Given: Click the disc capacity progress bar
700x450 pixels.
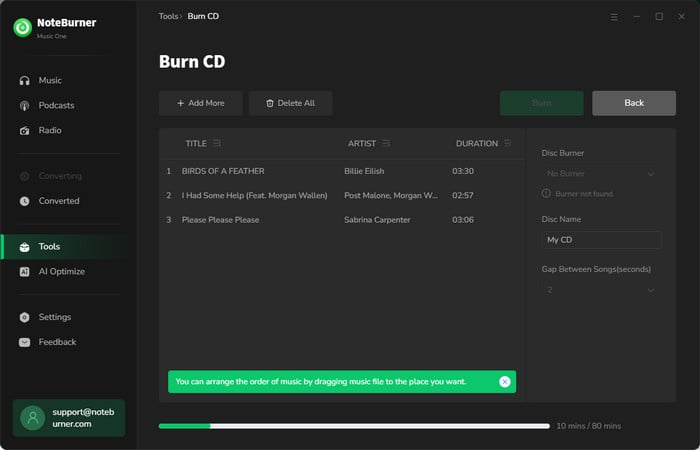Looking at the screenshot, I should click(354, 426).
